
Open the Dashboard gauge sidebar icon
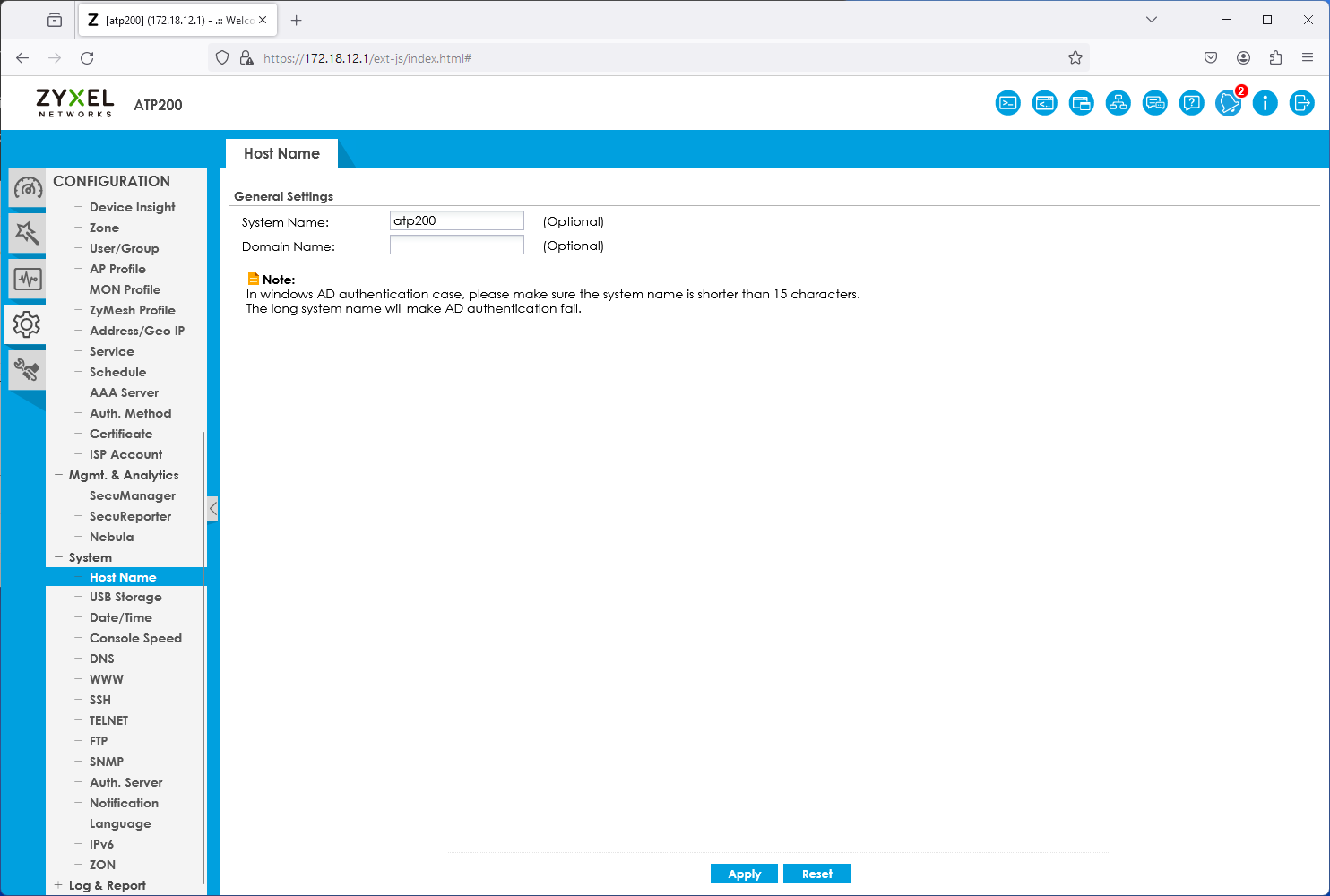[28, 188]
